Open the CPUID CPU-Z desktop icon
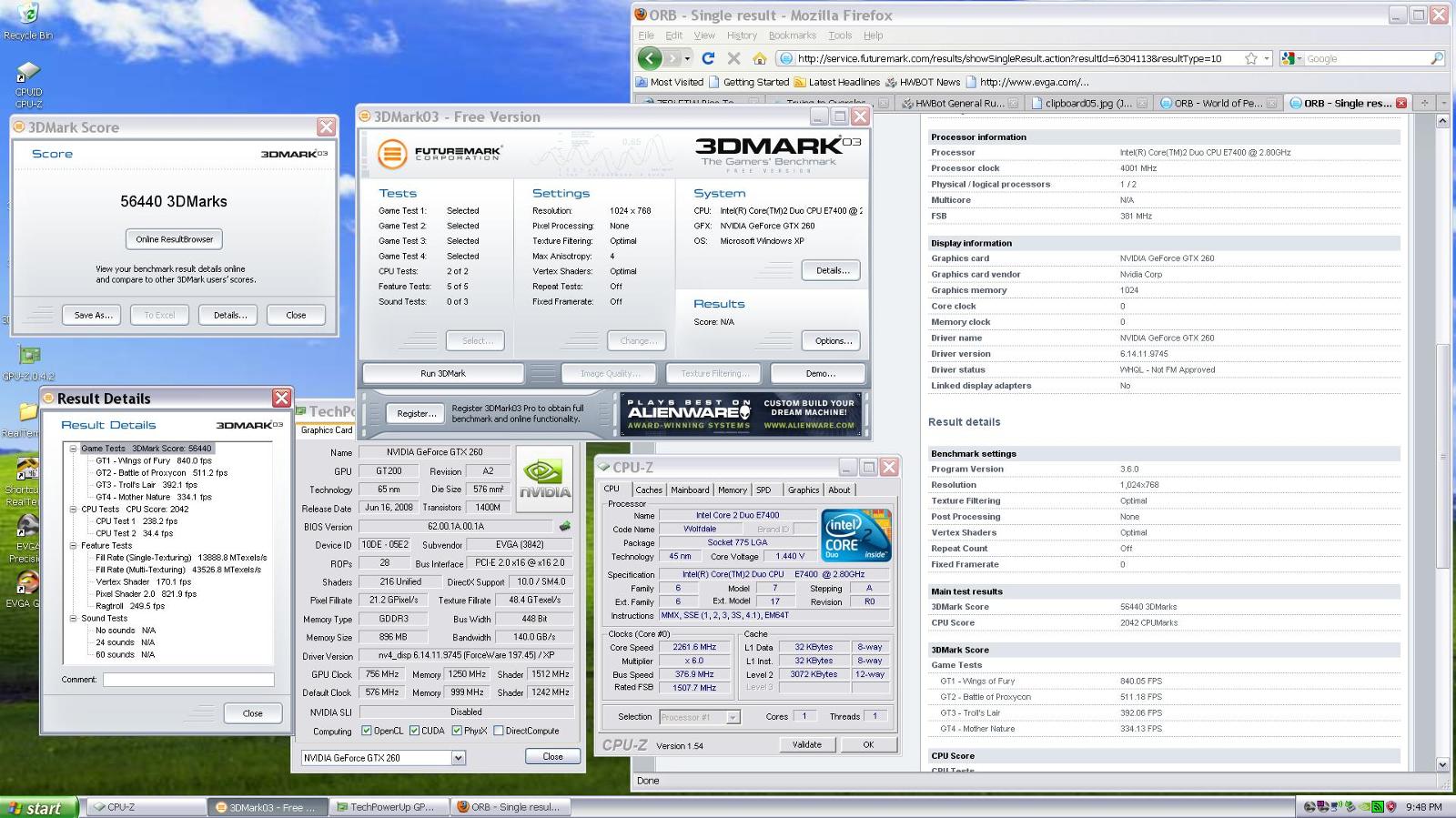Viewport: 1456px width, 818px height. click(x=28, y=85)
